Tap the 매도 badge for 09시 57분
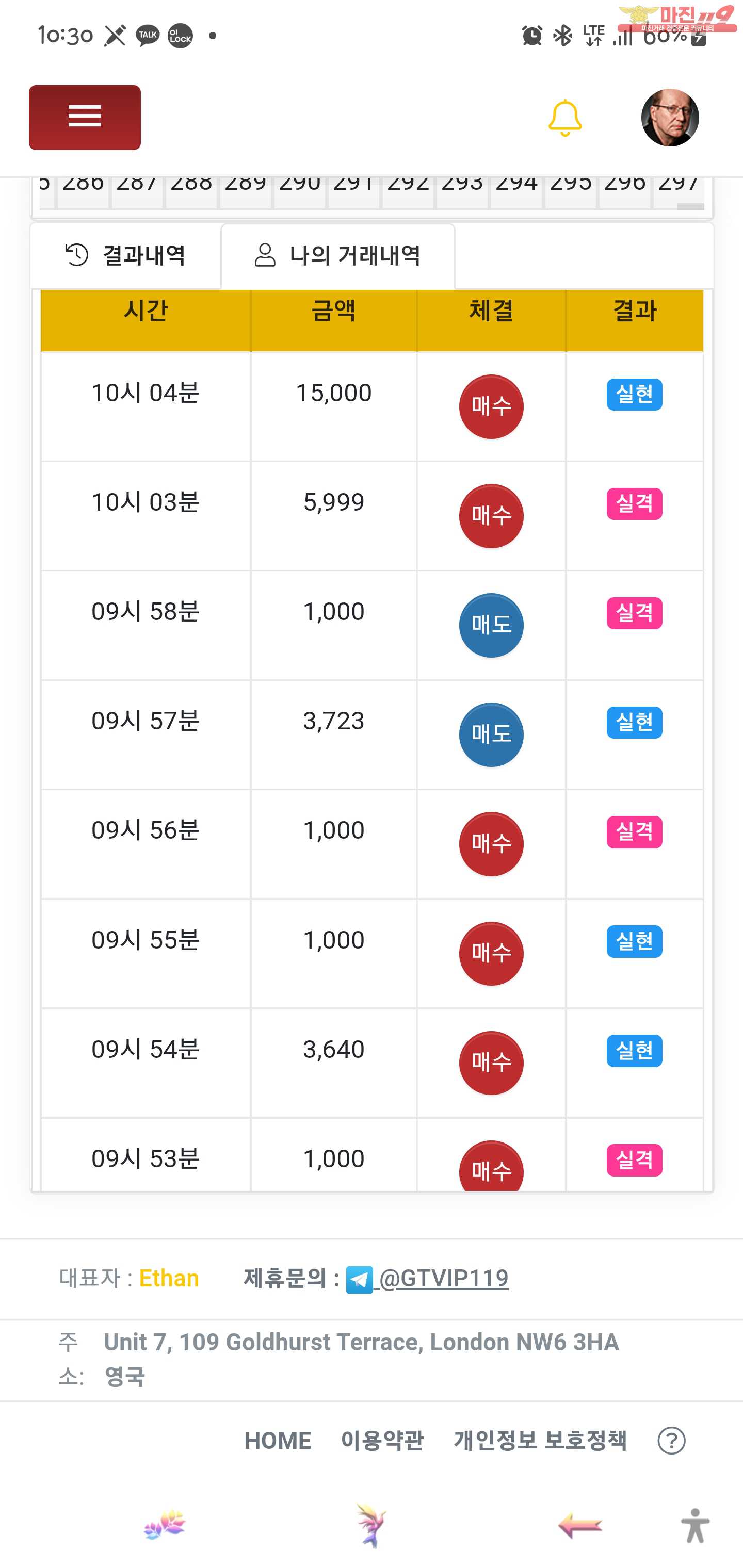The image size is (743, 1568). (x=491, y=734)
